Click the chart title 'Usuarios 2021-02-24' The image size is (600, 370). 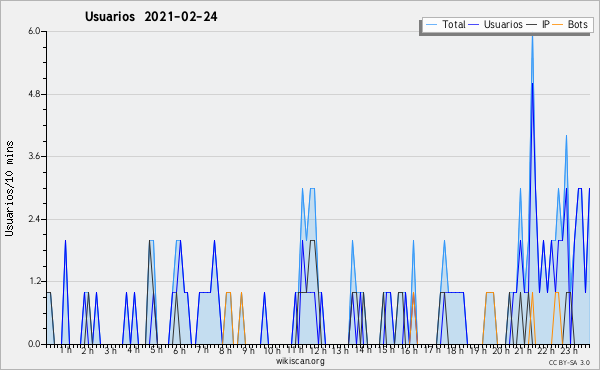151,17
